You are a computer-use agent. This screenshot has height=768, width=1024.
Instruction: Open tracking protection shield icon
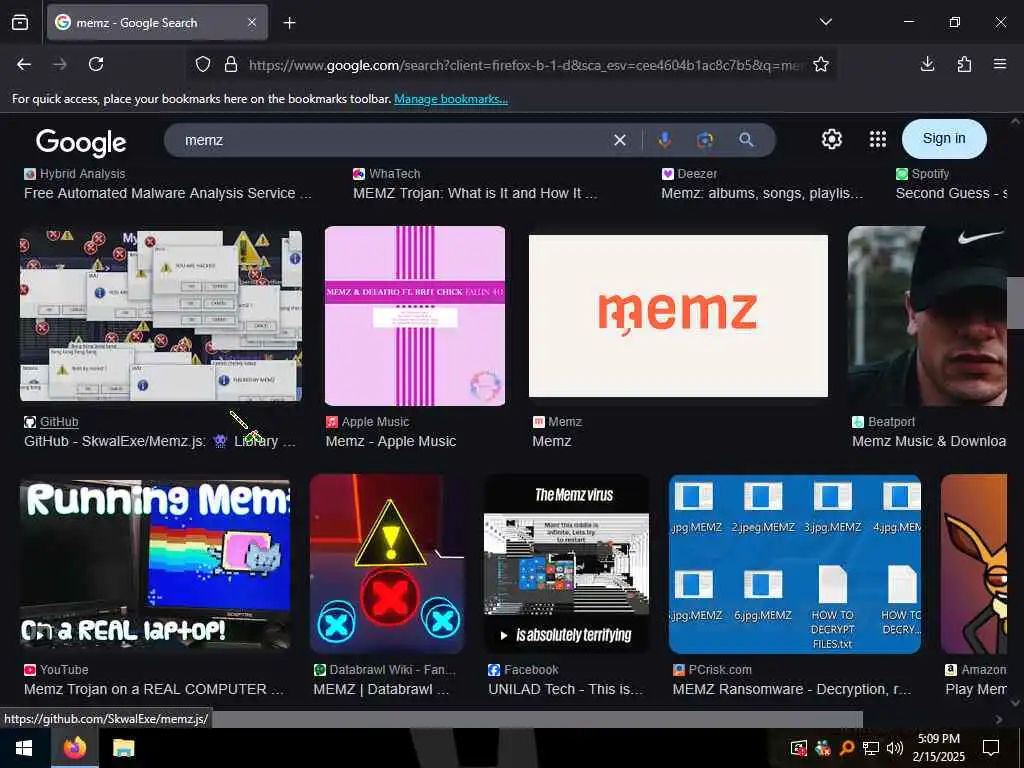203,65
